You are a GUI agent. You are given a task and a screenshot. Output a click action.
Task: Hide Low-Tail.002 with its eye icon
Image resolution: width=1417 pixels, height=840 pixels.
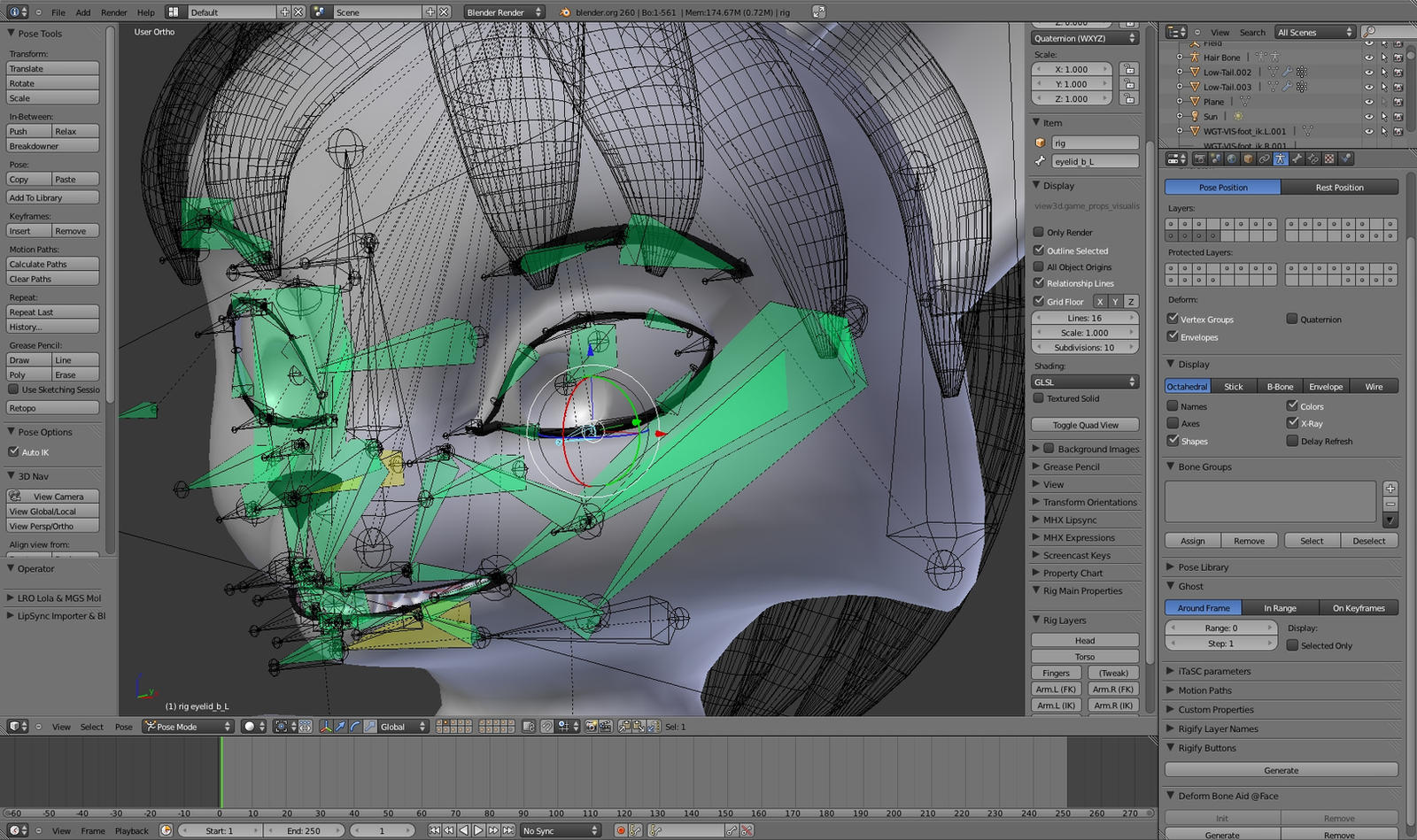(x=1369, y=73)
